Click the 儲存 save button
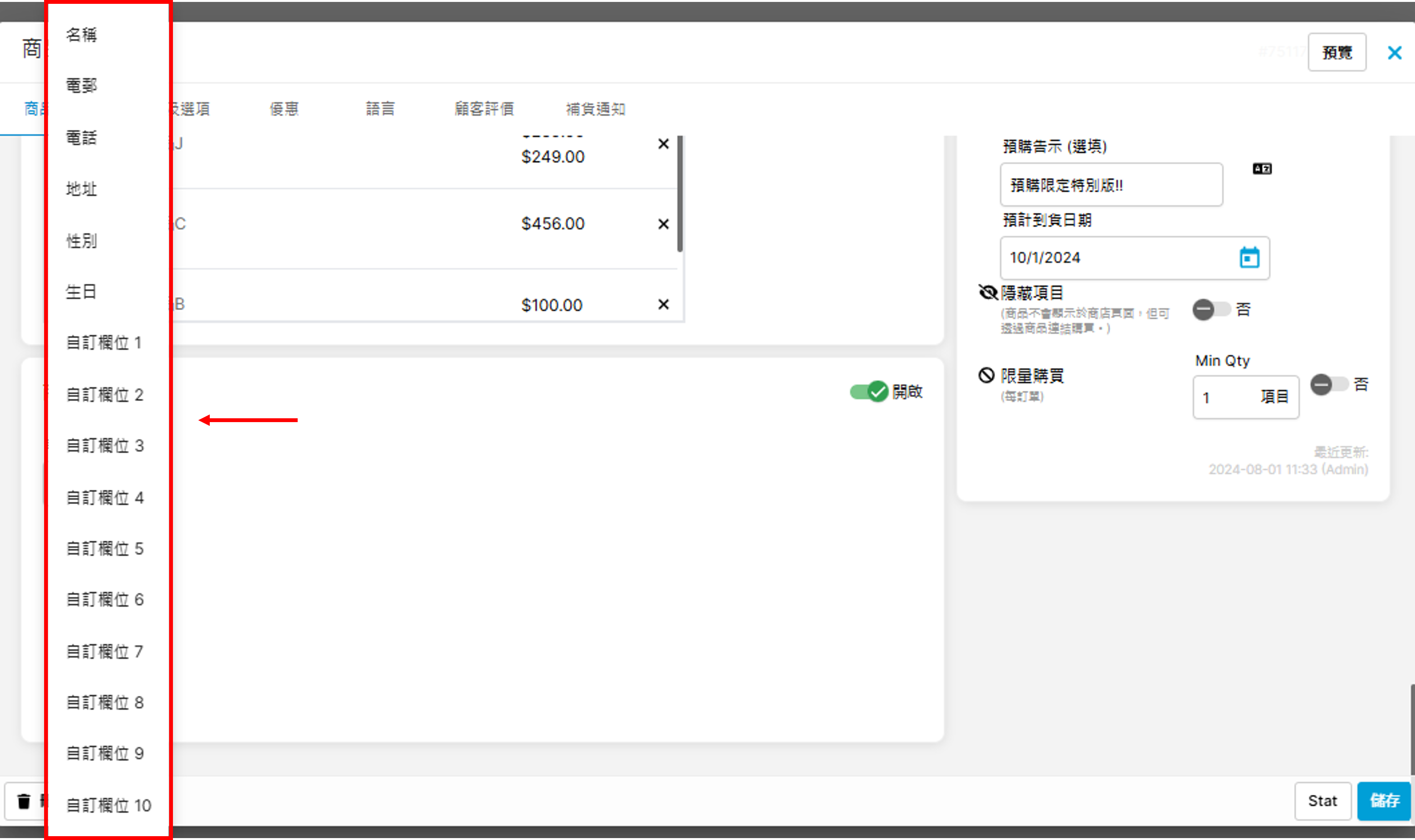Image resolution: width=1415 pixels, height=840 pixels. click(1383, 801)
